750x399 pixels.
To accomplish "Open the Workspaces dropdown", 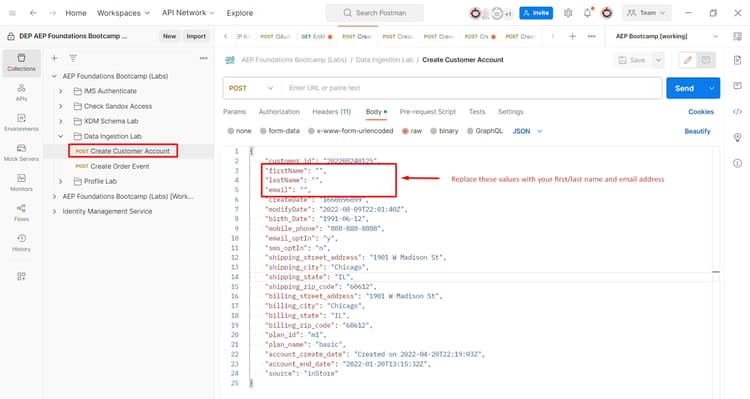I will (123, 13).
